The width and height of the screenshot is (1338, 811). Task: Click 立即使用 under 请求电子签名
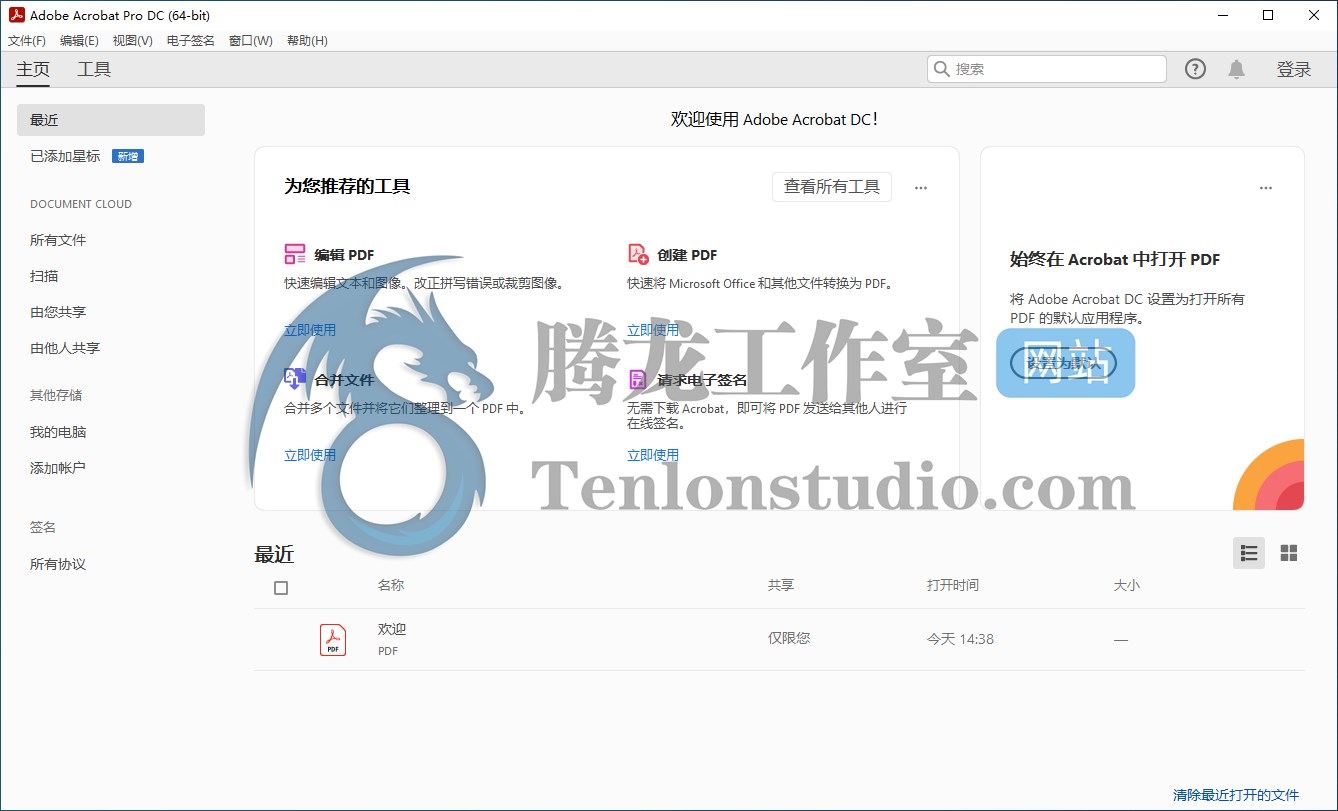click(653, 455)
